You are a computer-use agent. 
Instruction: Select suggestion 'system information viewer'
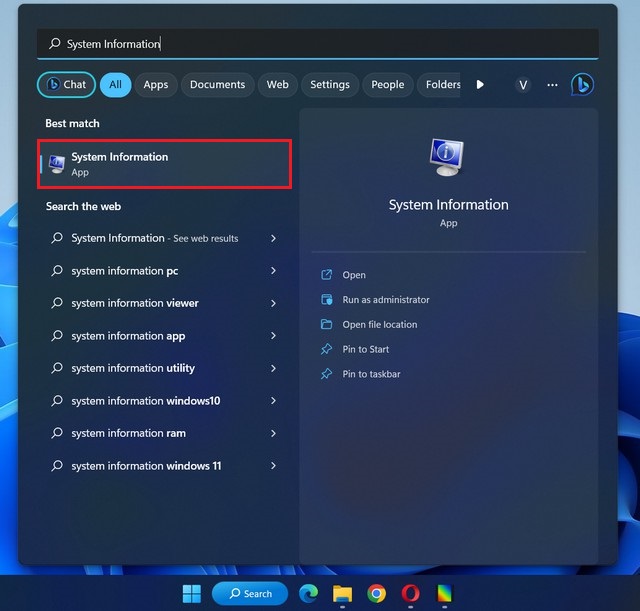point(164,303)
